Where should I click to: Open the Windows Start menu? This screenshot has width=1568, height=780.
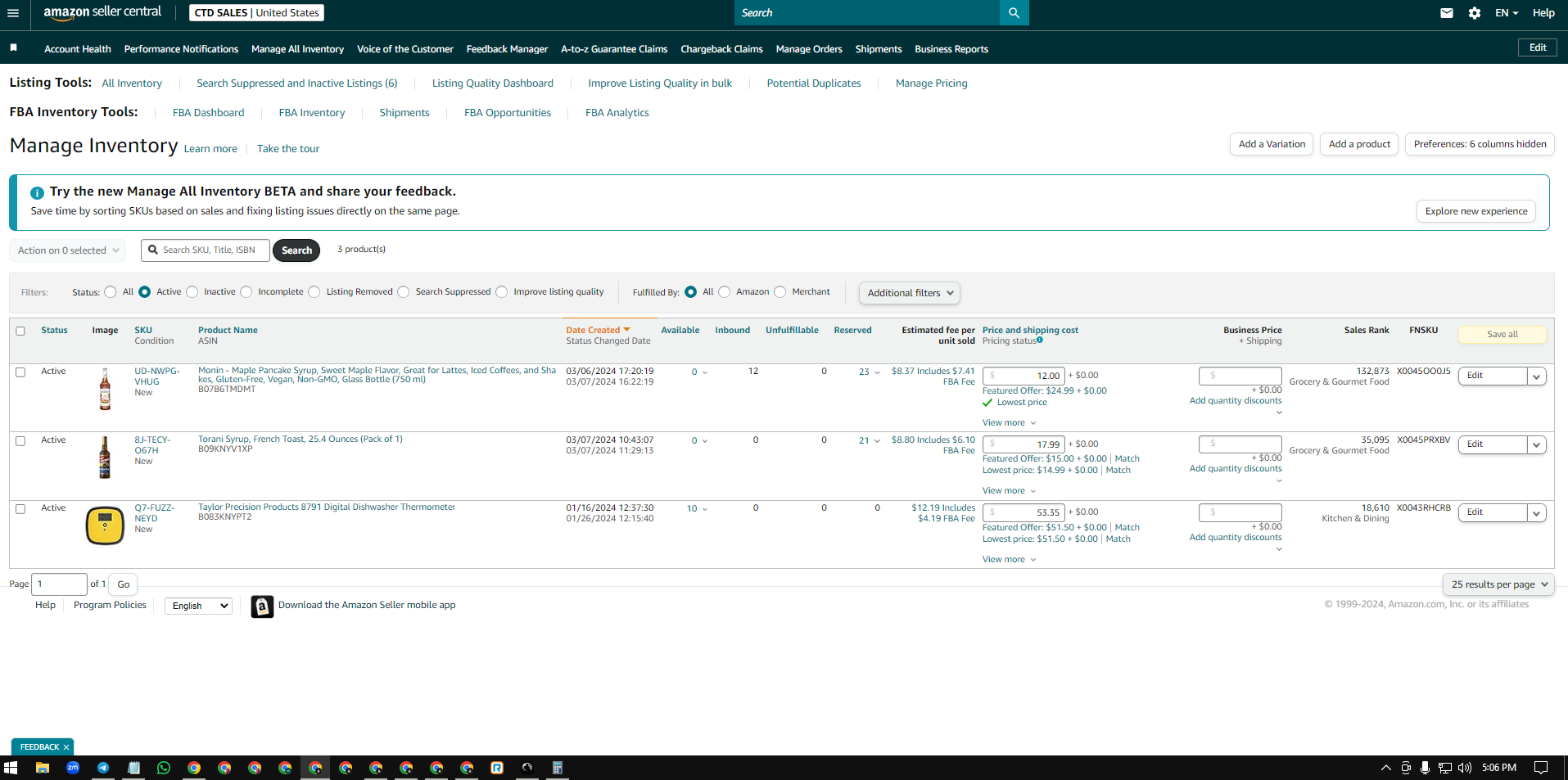[11, 768]
